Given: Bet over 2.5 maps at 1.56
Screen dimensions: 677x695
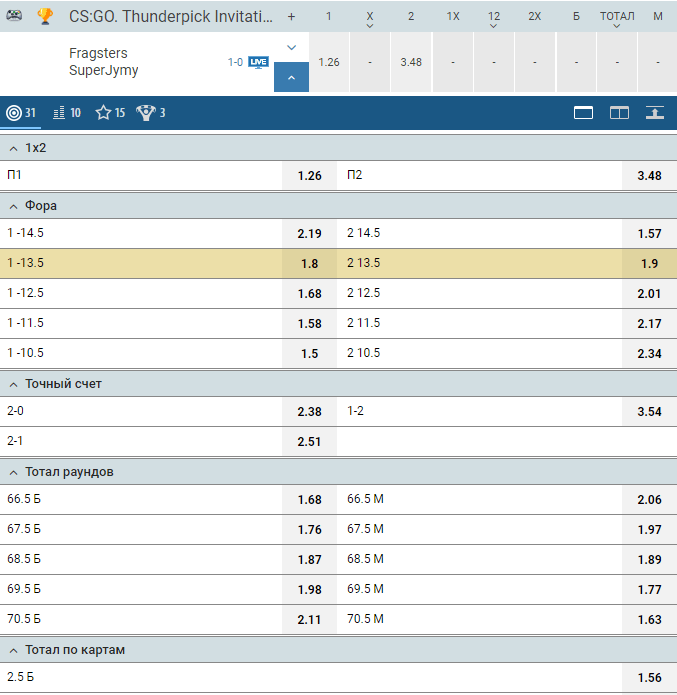Looking at the screenshot, I should point(649,678).
